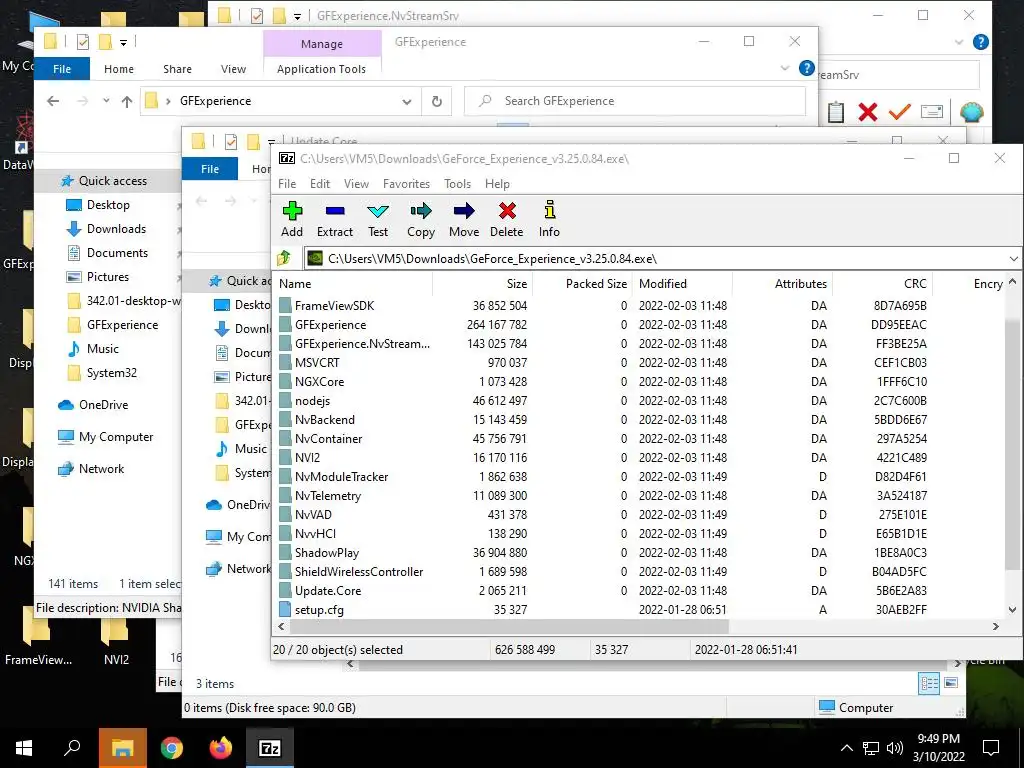Open recent locations dropdown in GFExperience window

point(106,101)
